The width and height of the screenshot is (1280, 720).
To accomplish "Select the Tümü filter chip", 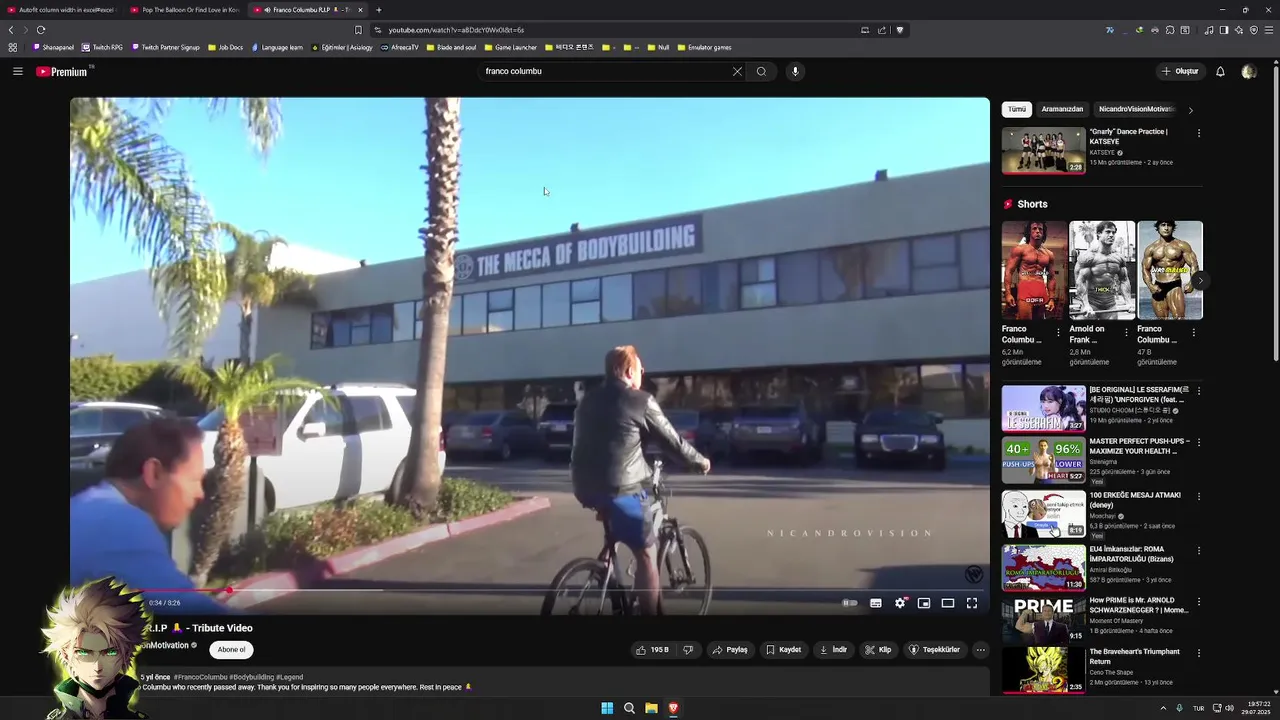I will 1017,109.
